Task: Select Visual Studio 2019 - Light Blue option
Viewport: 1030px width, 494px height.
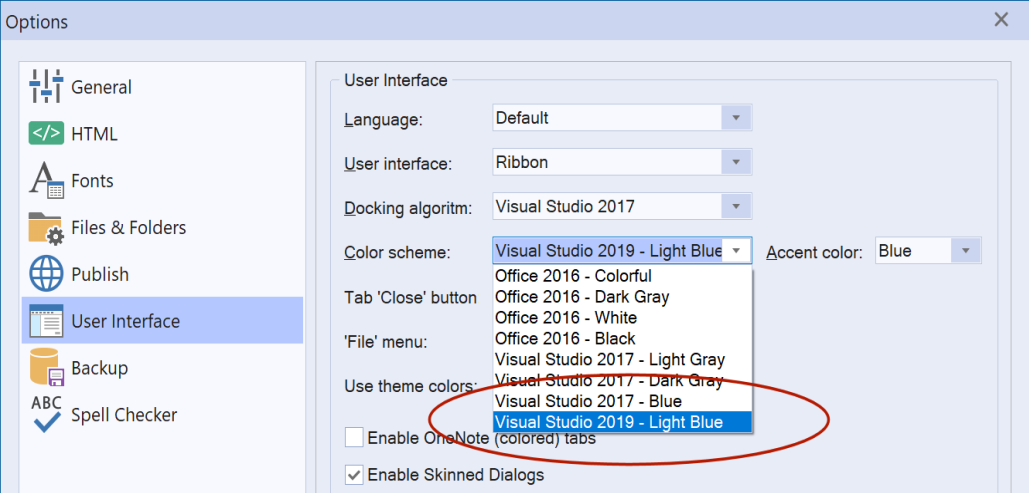Action: click(x=622, y=422)
